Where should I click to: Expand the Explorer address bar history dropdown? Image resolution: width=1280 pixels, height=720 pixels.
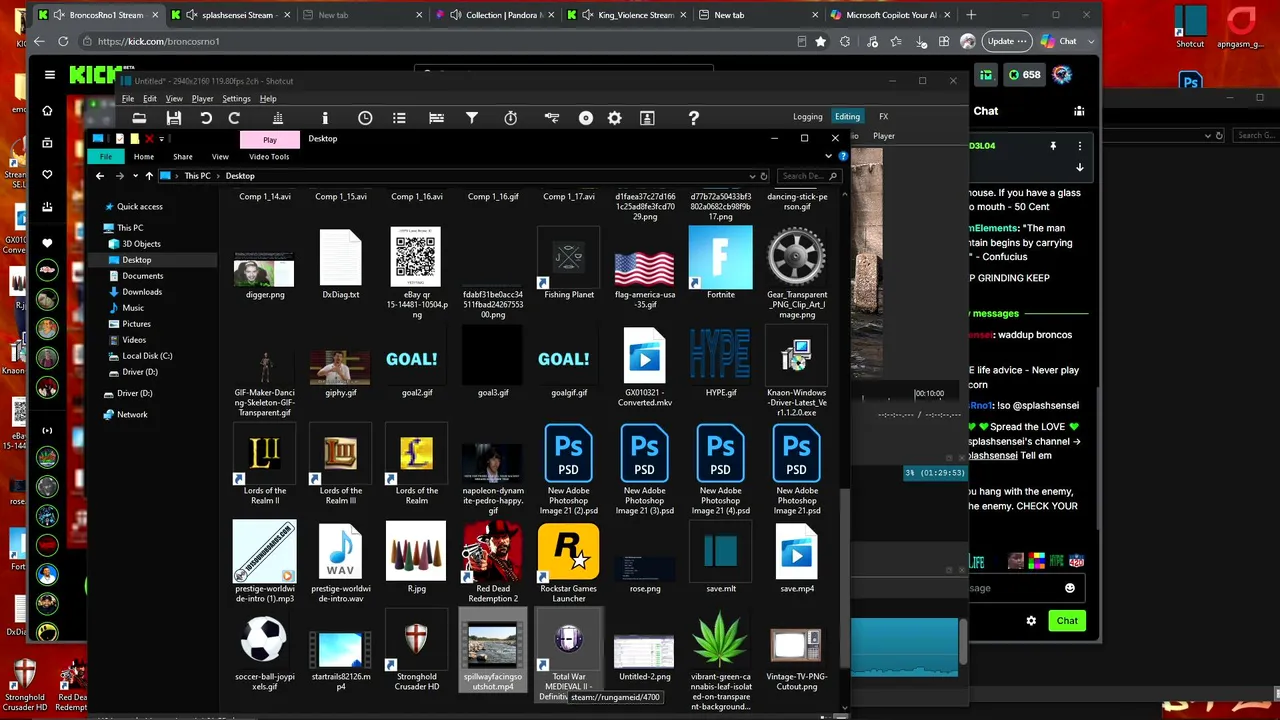pyautogui.click(x=752, y=176)
